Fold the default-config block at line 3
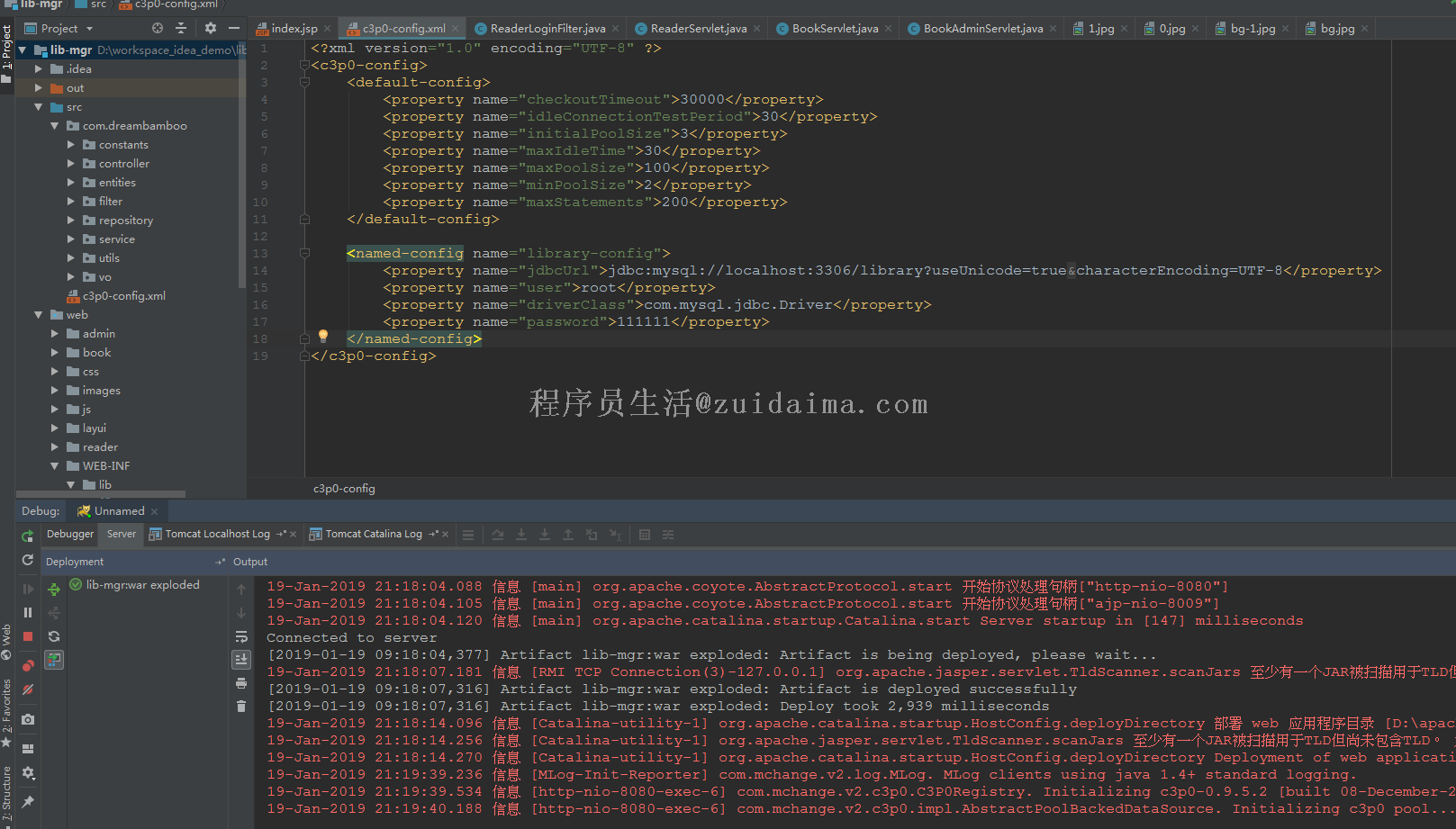This screenshot has height=829, width=1456. [x=304, y=82]
